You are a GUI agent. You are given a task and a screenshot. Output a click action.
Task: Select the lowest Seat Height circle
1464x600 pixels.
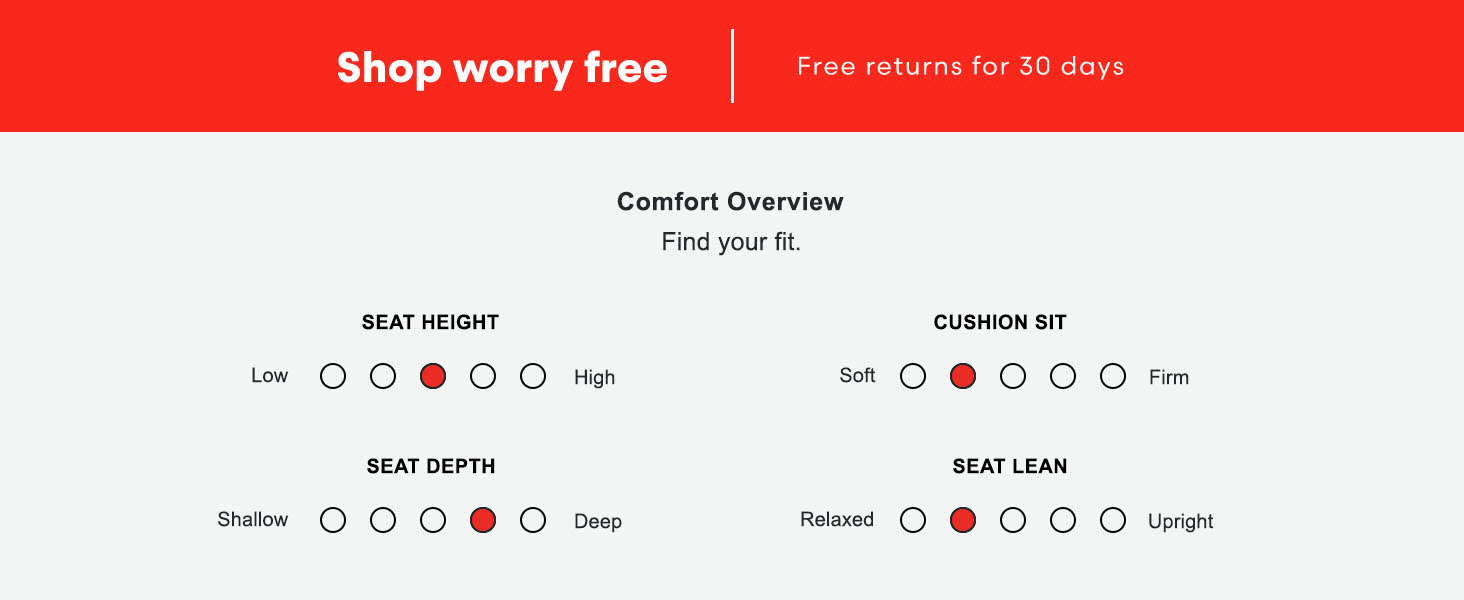click(x=333, y=376)
